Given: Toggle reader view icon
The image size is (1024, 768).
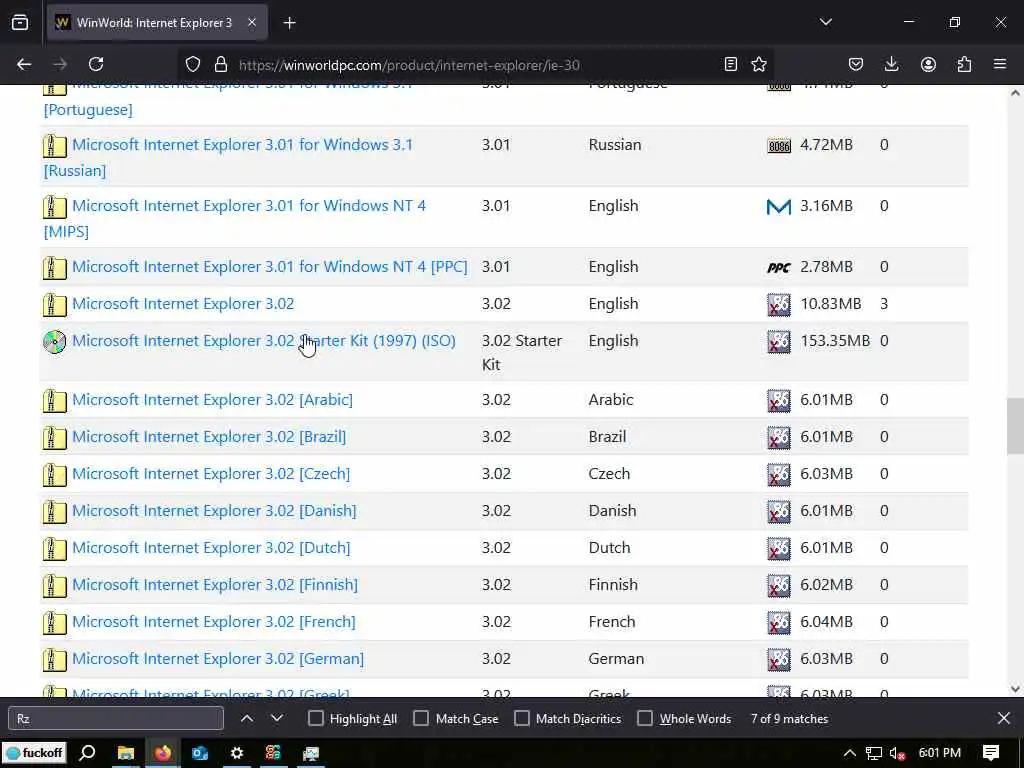Looking at the screenshot, I should click(731, 64).
